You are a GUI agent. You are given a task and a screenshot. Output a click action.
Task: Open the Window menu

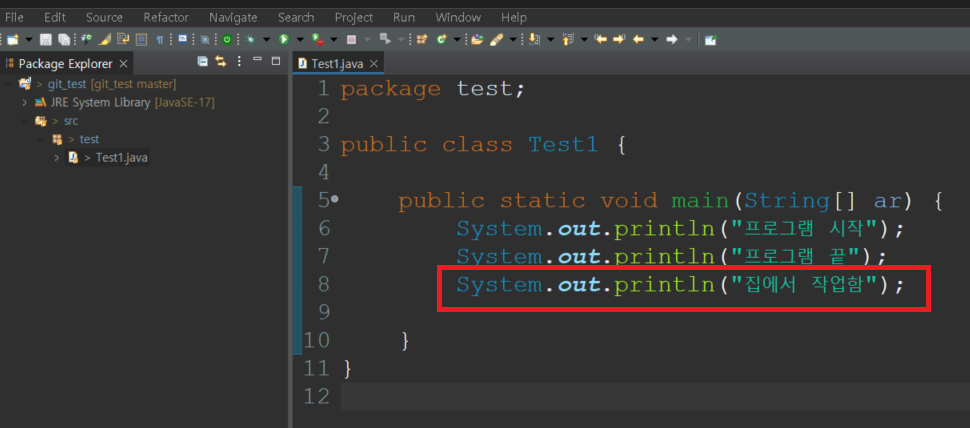pyautogui.click(x=457, y=17)
